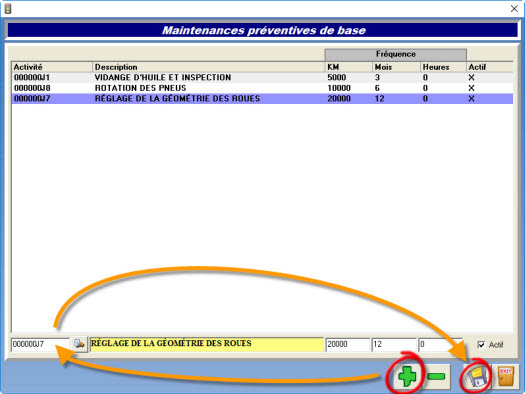Open activity lookup icon beside code field
This screenshot has height=394, width=525.
point(79,344)
